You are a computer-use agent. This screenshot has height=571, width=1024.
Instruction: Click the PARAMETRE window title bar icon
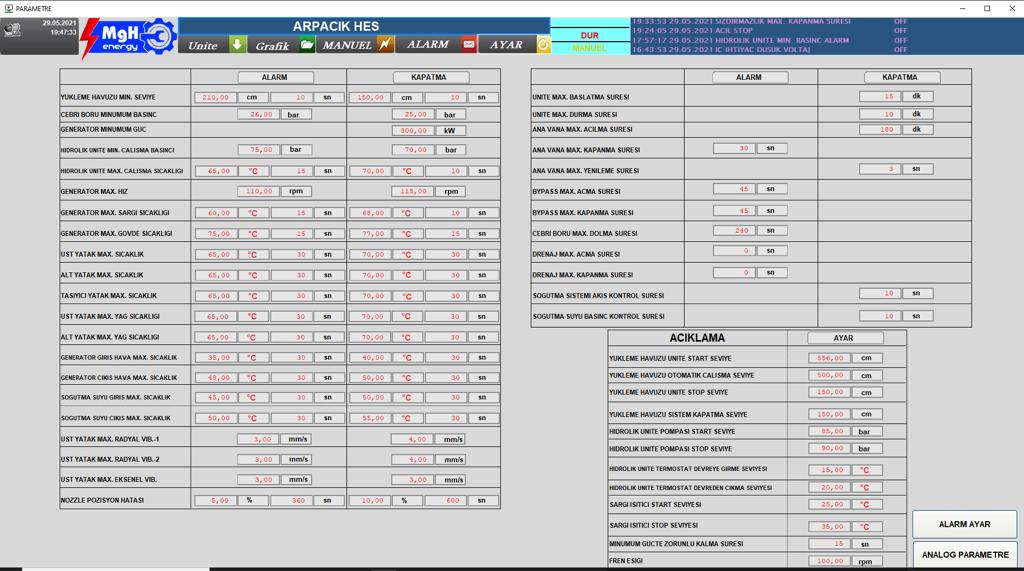(8, 8)
